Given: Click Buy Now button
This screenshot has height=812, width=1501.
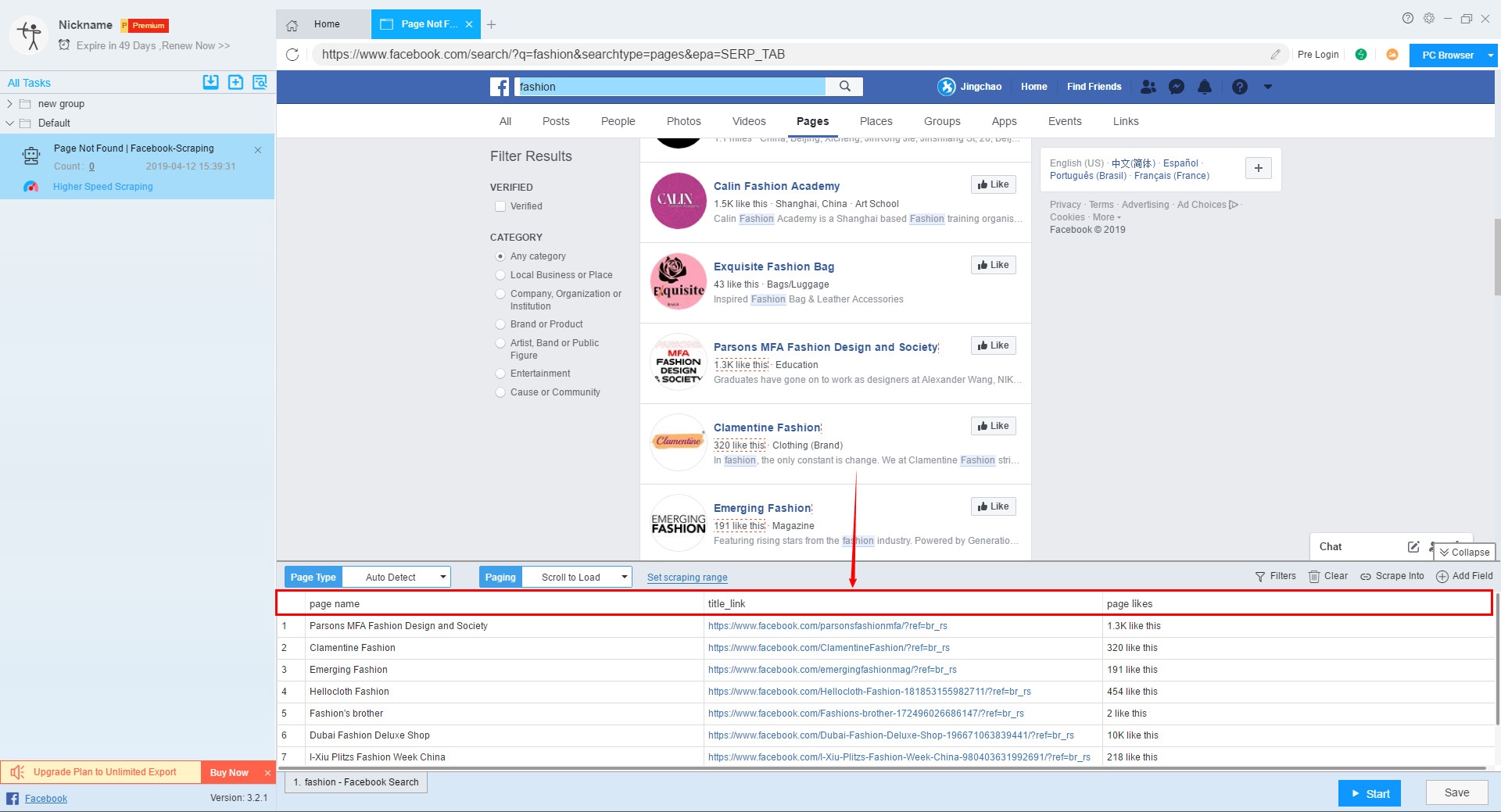Looking at the screenshot, I should click(x=229, y=773).
